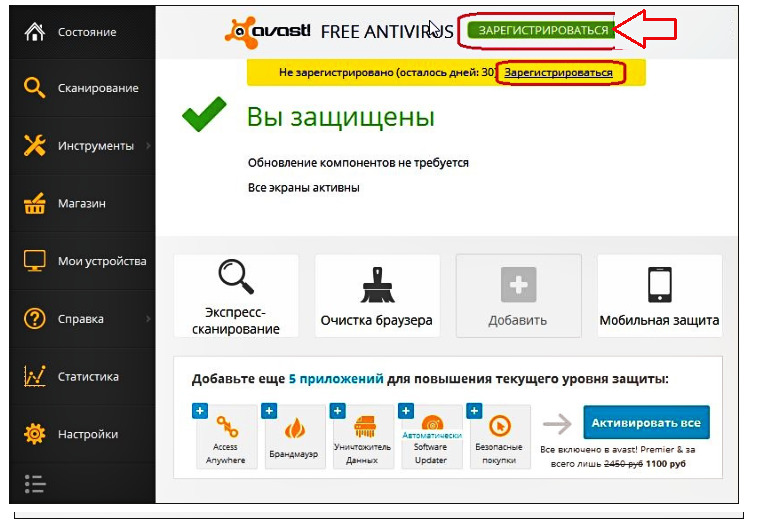This screenshot has height=522, width=758.
Task: Click the home icon next to Состояние
Action: click(x=35, y=32)
